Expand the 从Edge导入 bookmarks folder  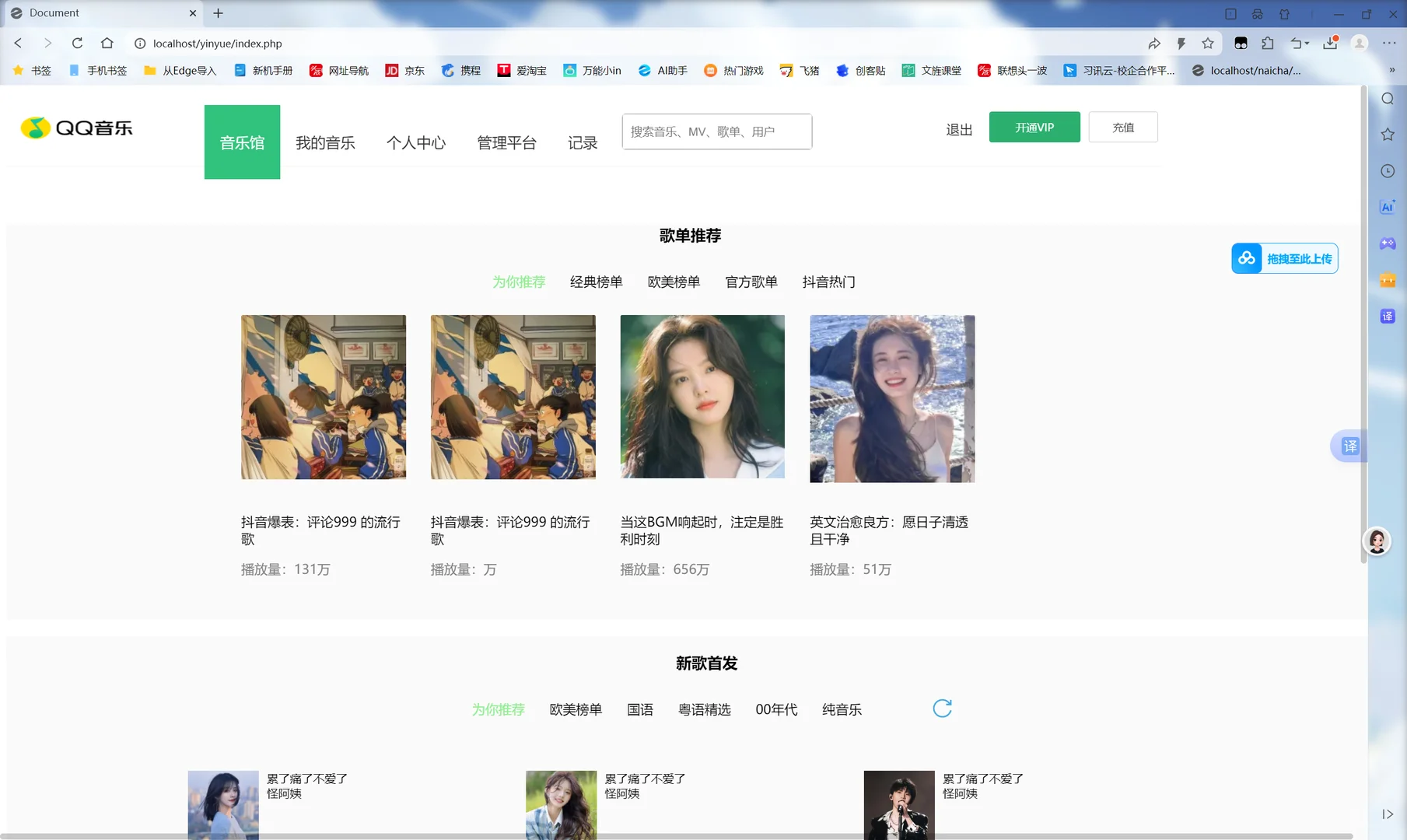180,70
